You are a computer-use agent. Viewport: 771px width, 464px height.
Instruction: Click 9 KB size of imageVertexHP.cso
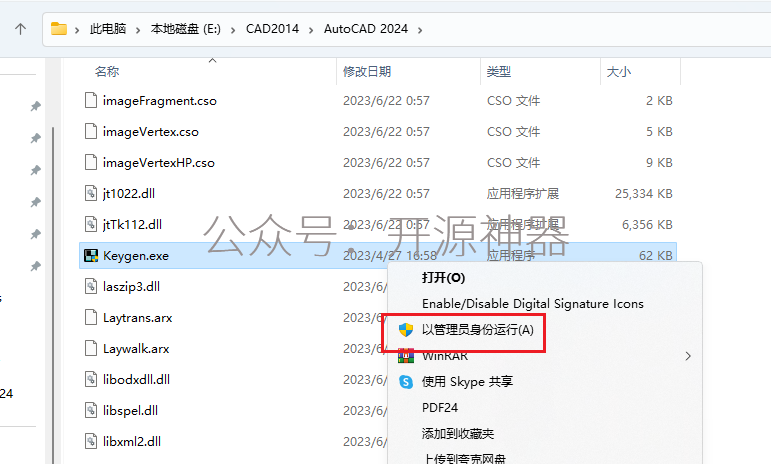point(659,163)
